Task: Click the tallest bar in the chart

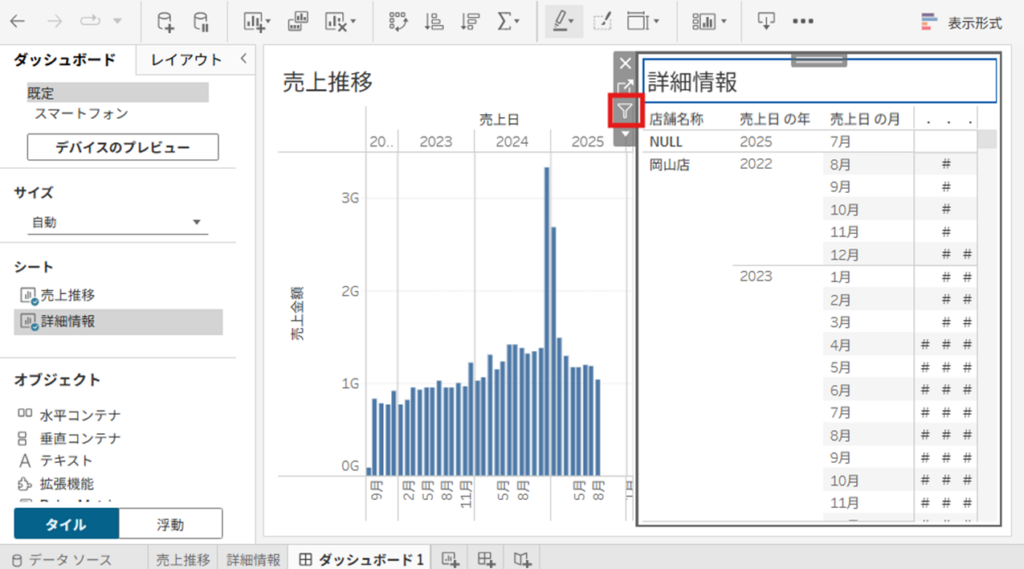Action: [547, 321]
